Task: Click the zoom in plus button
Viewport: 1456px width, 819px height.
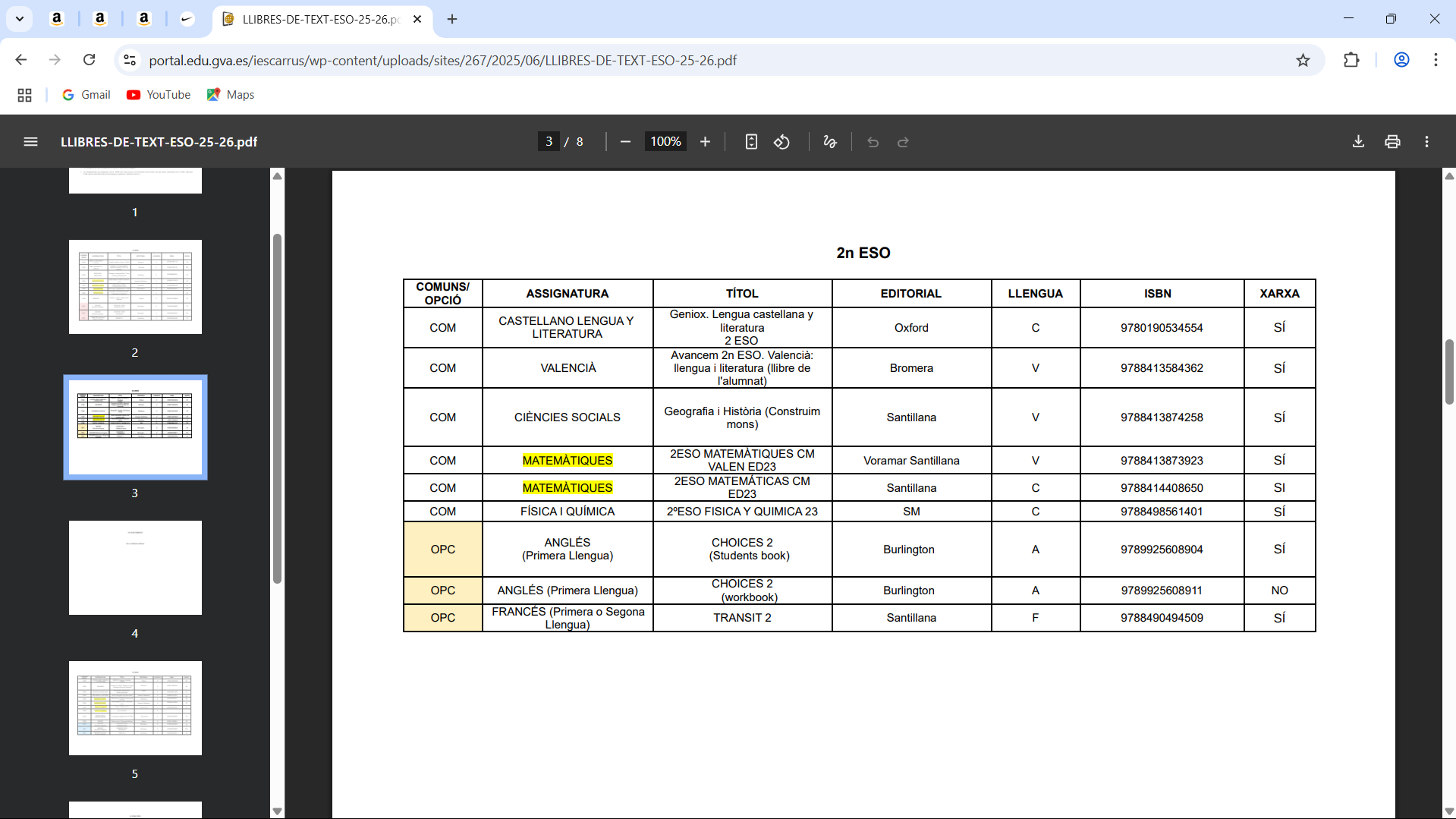Action: [705, 142]
